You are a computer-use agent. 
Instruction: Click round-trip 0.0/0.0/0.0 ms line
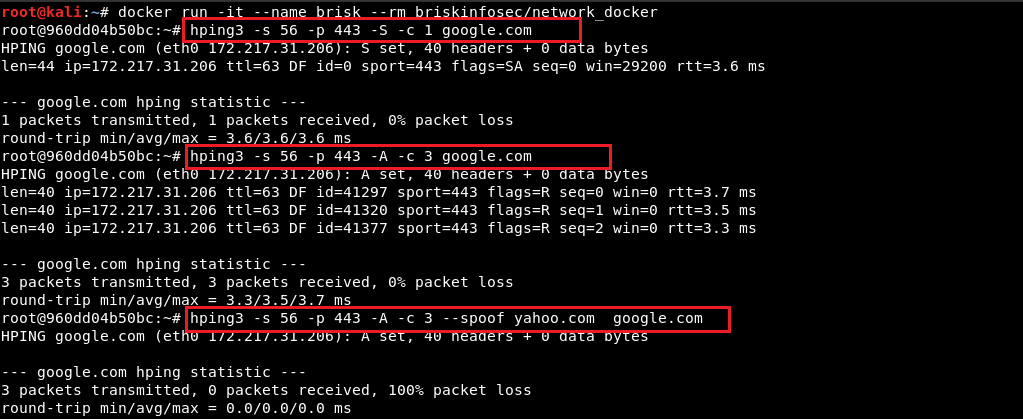(176, 409)
